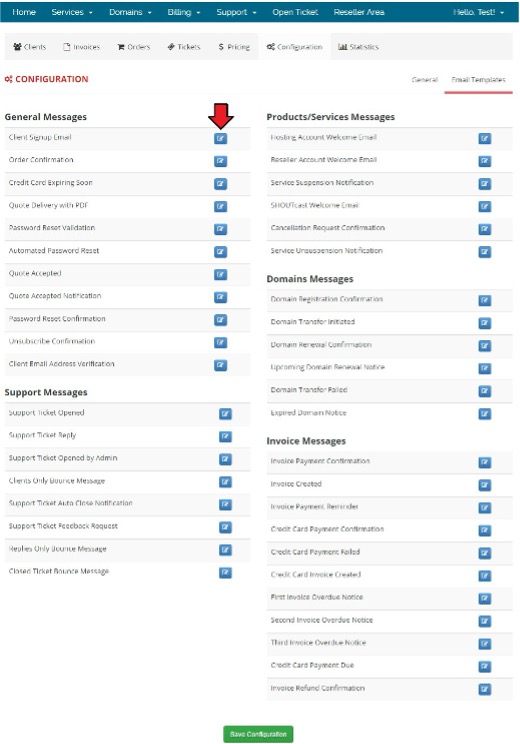Expand the Hello, Test! user menu
The height and width of the screenshot is (744, 520).
(x=478, y=12)
